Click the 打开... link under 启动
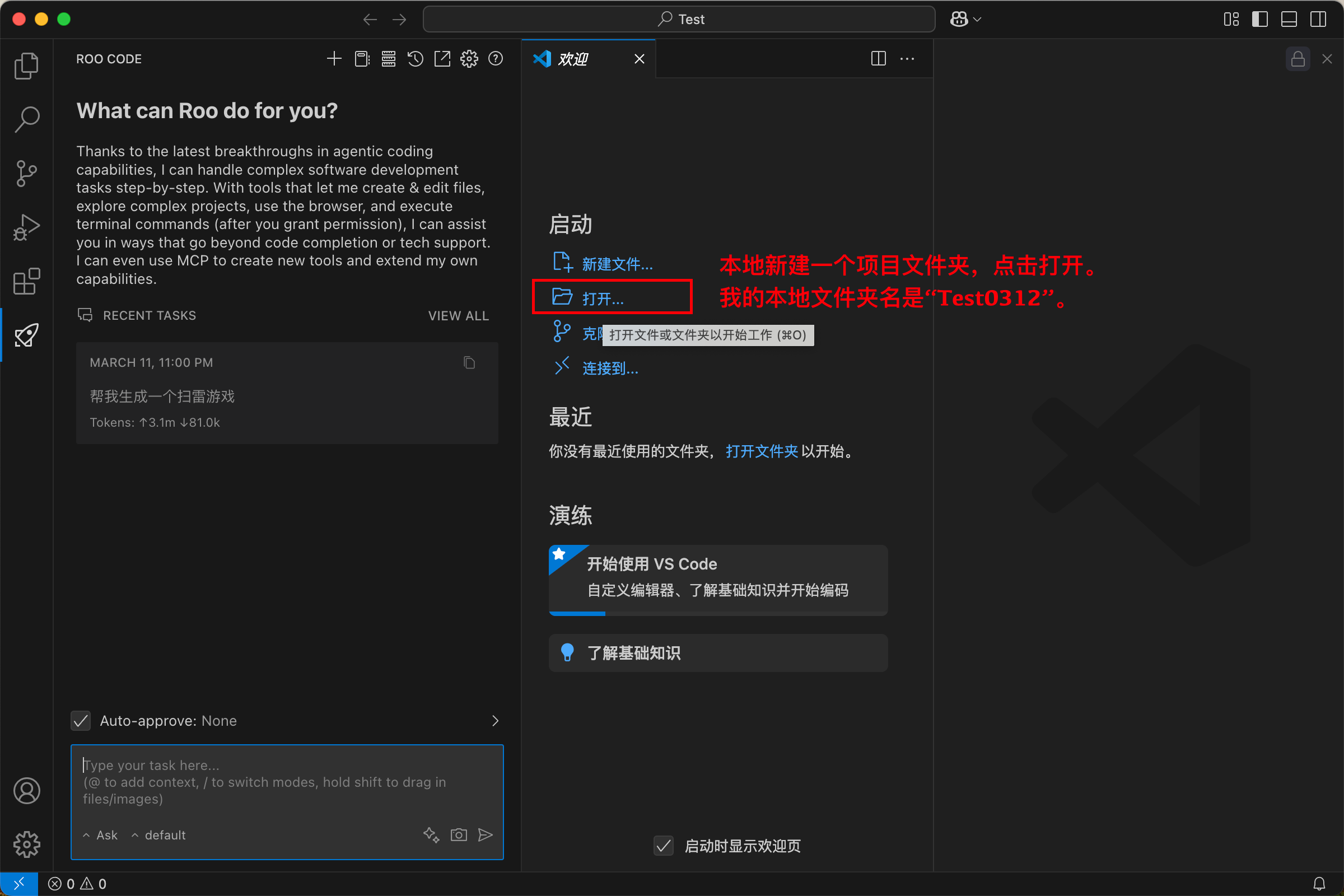1344x896 pixels. (603, 298)
